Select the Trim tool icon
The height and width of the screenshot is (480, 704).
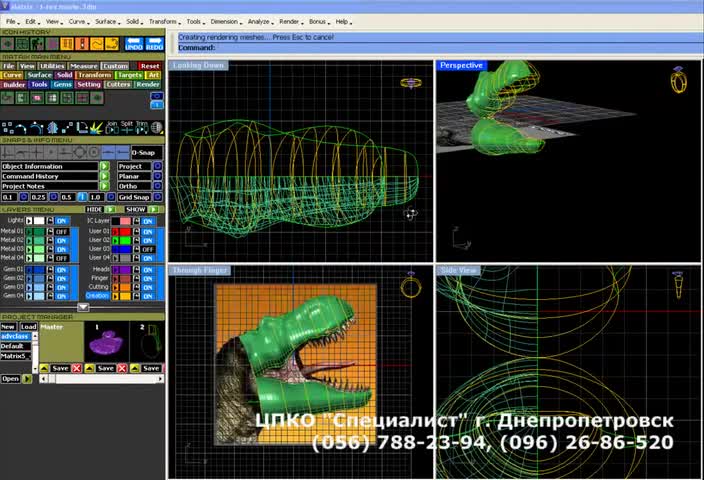pos(141,127)
